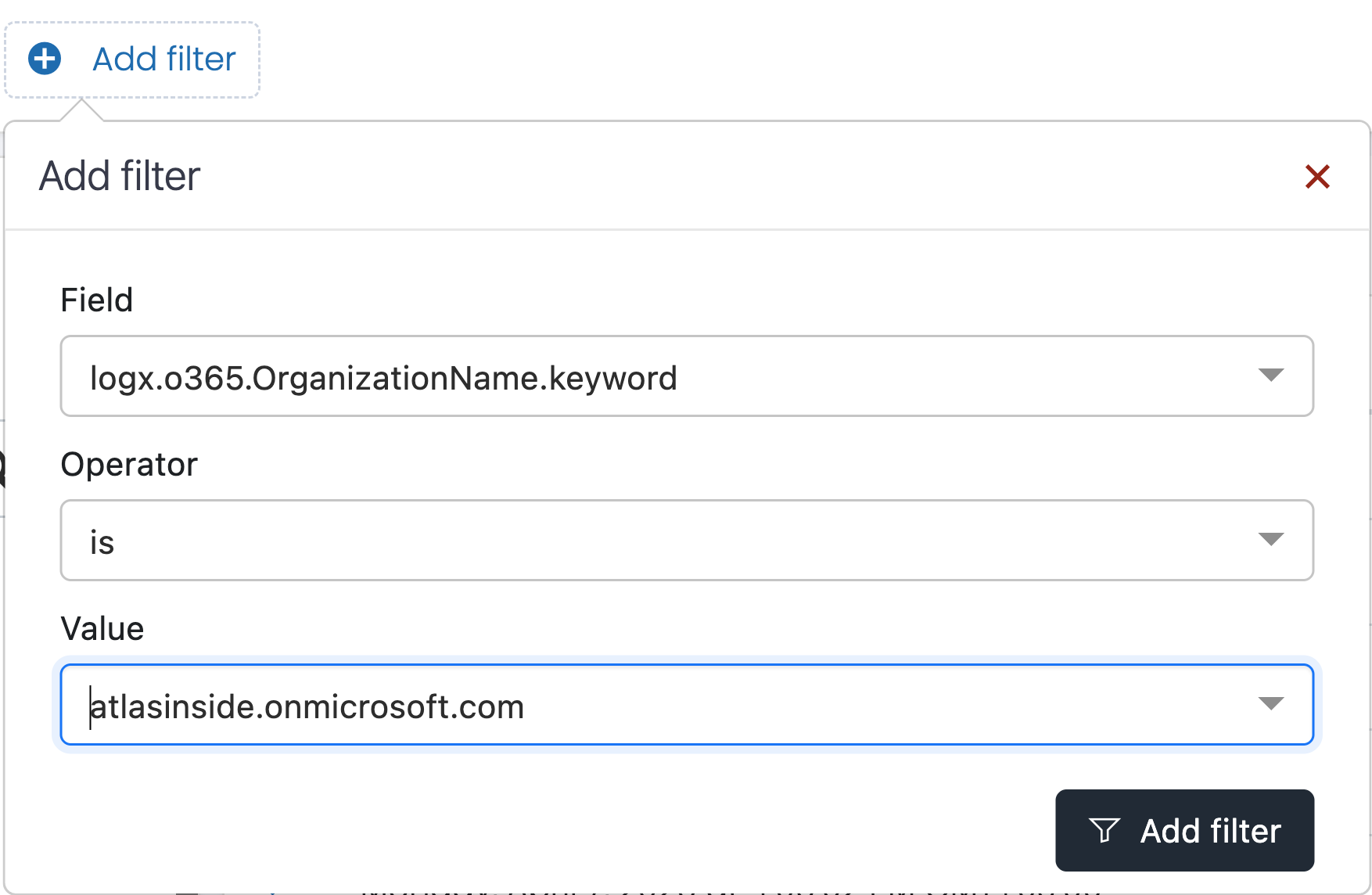
Task: Click the "Value" label
Action: 102,629
